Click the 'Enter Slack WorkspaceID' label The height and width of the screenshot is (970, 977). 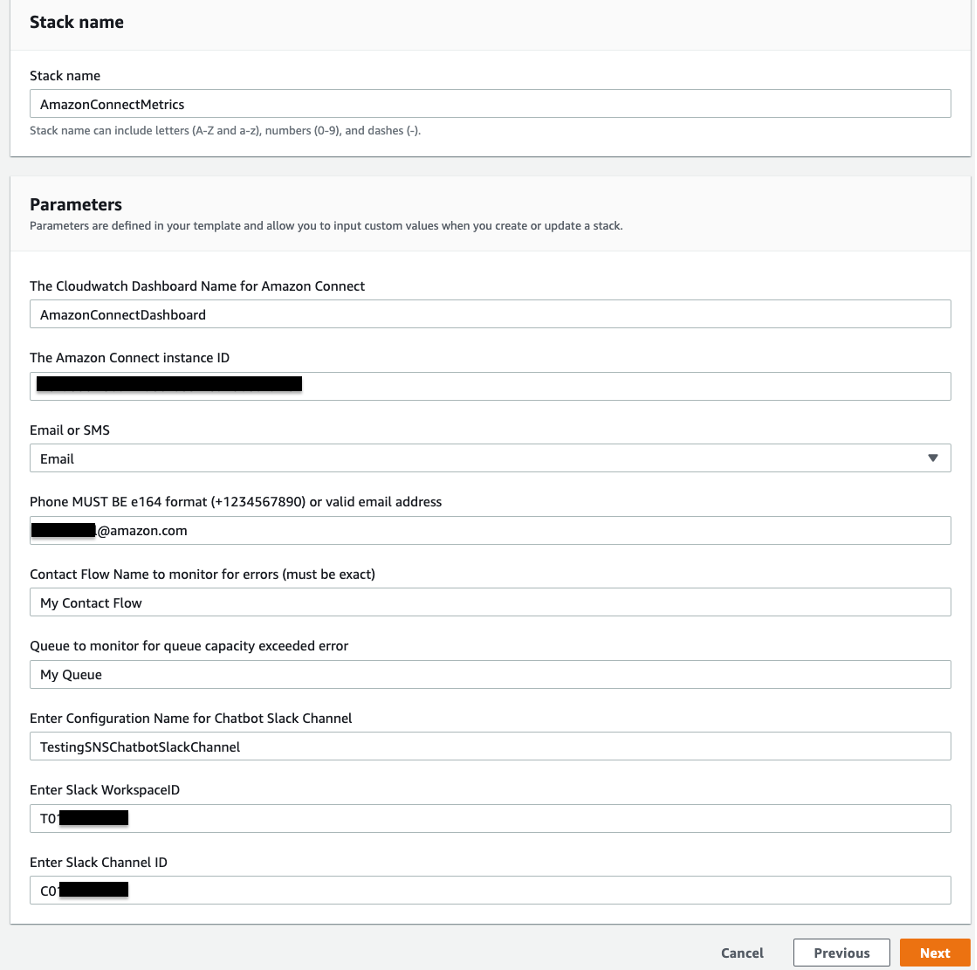click(x=105, y=789)
